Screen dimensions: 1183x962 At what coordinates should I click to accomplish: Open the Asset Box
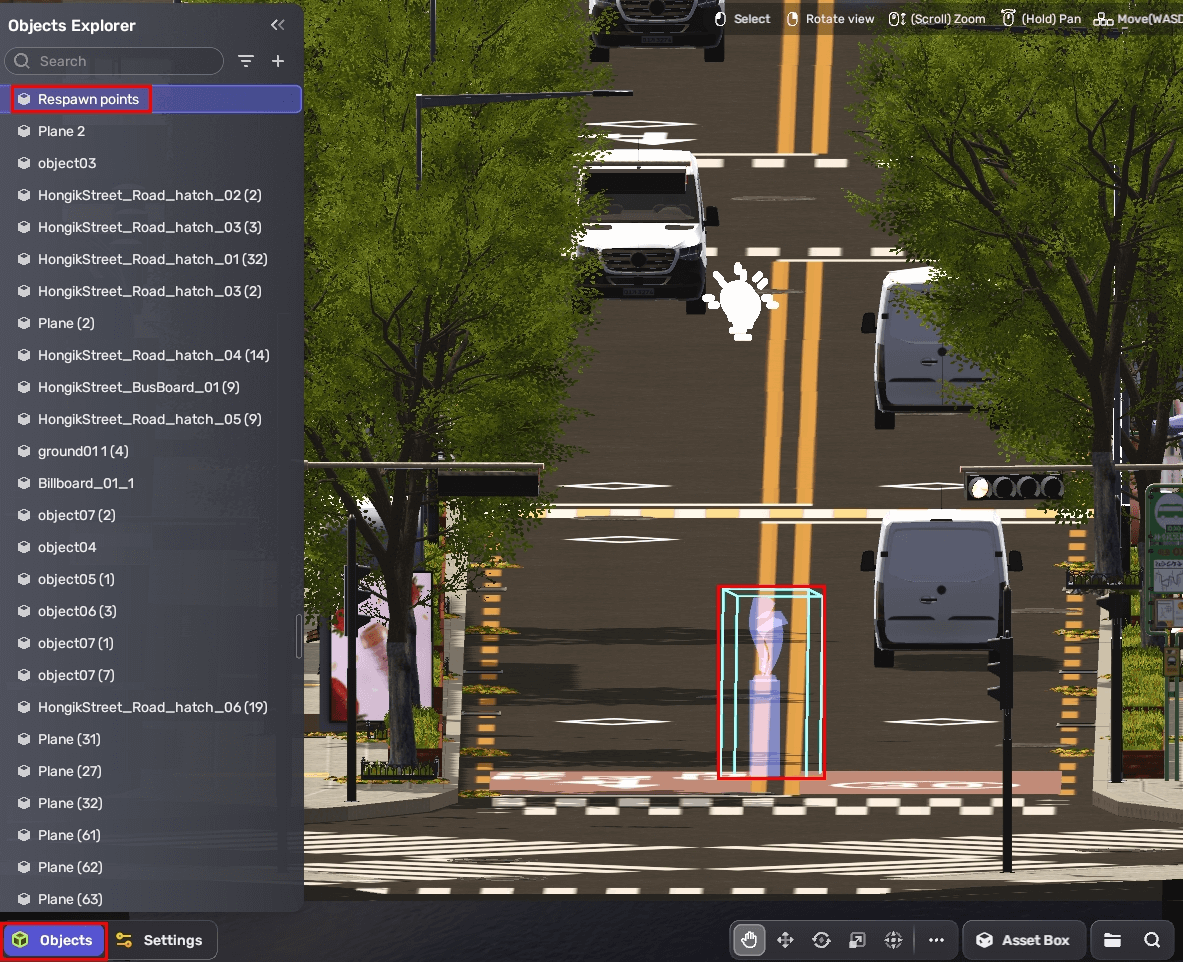click(x=1023, y=940)
